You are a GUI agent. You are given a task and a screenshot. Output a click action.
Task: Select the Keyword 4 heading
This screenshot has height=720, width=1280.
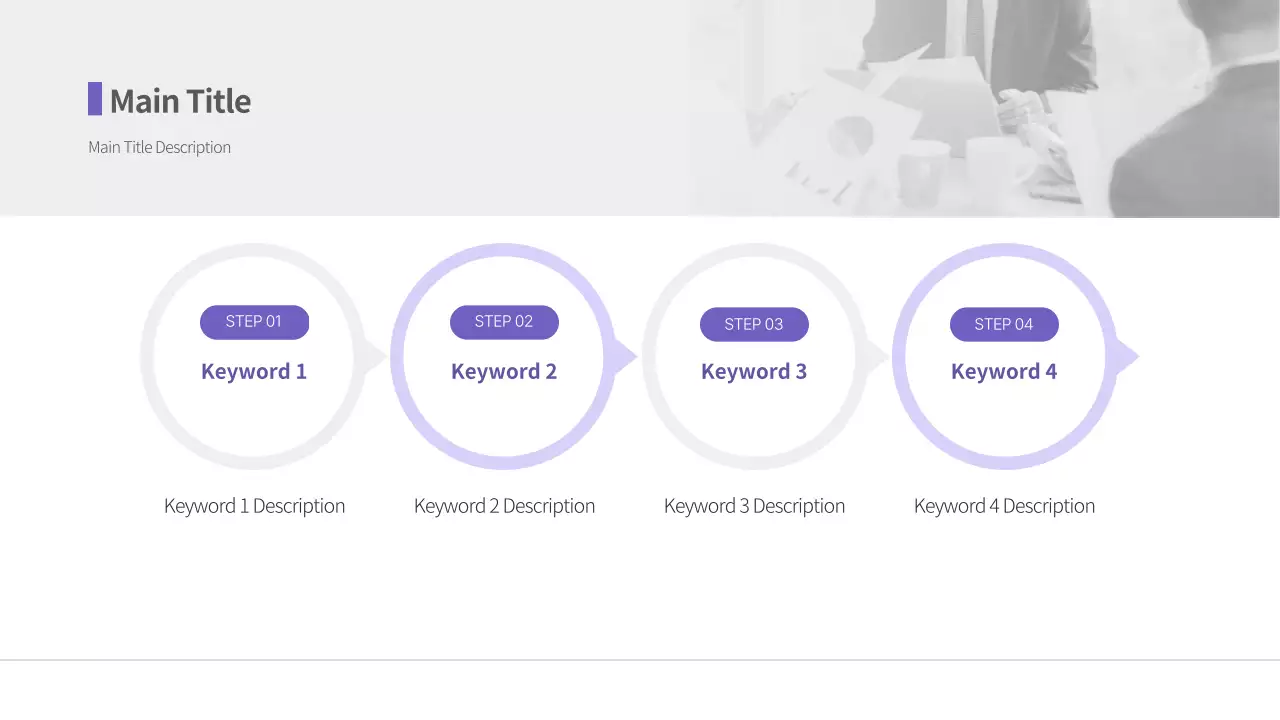[x=1004, y=371]
